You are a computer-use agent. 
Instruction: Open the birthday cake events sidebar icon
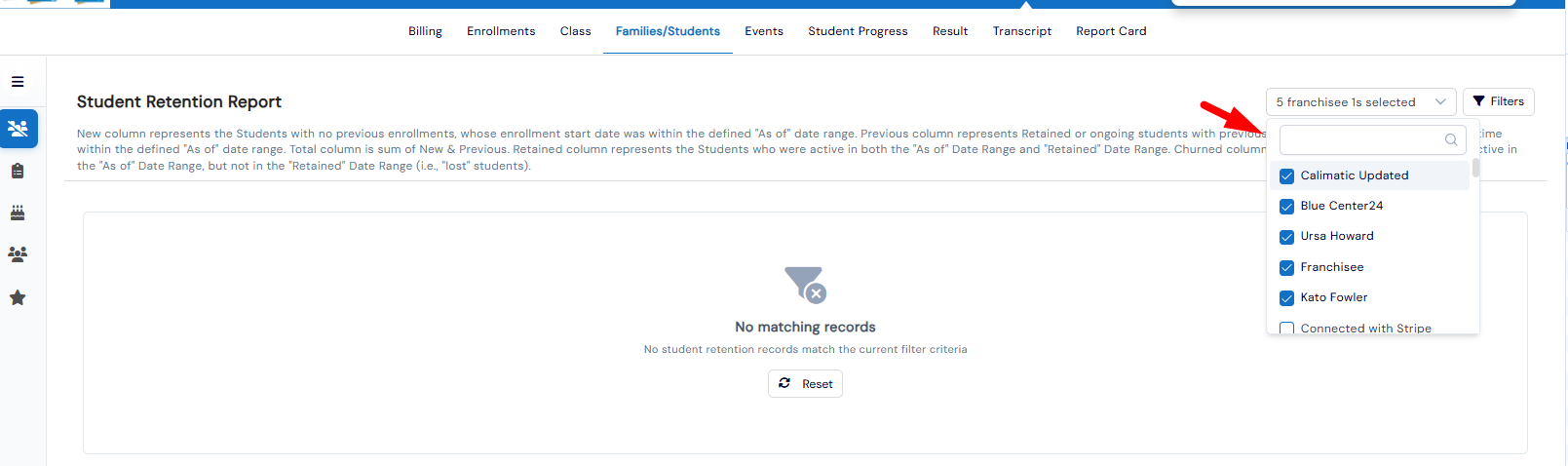click(18, 213)
